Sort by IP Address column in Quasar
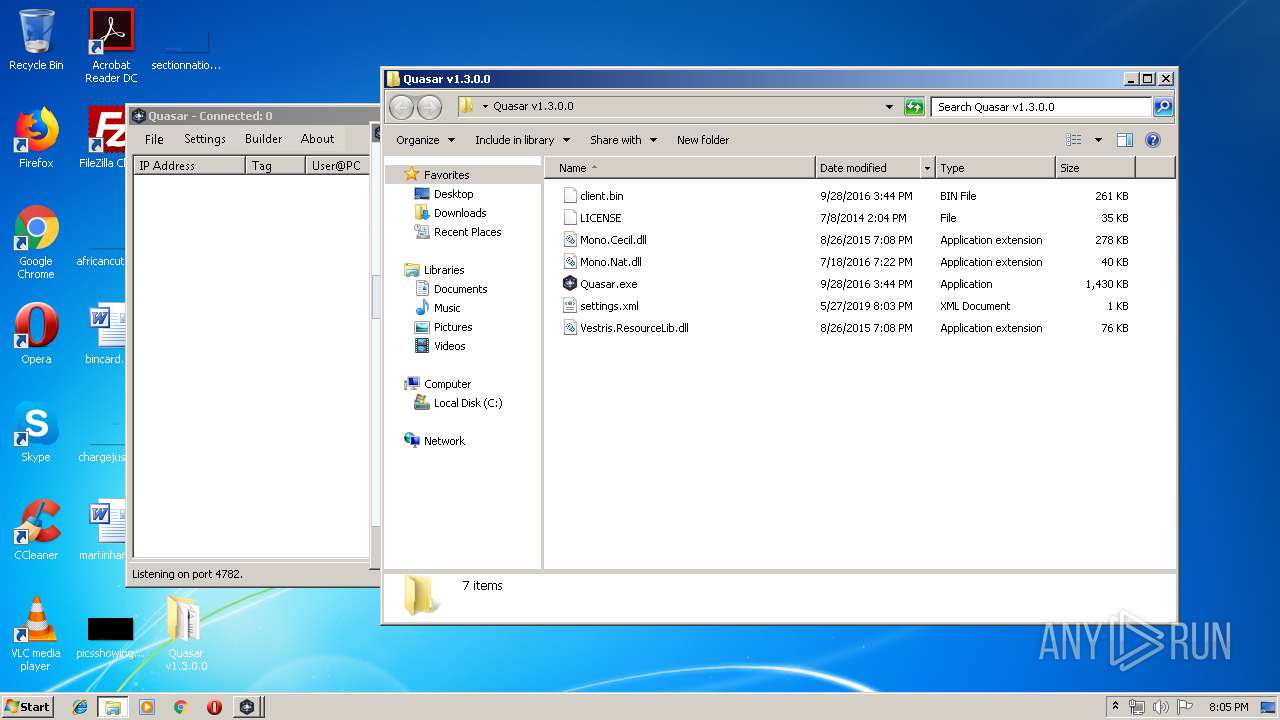 [x=189, y=166]
